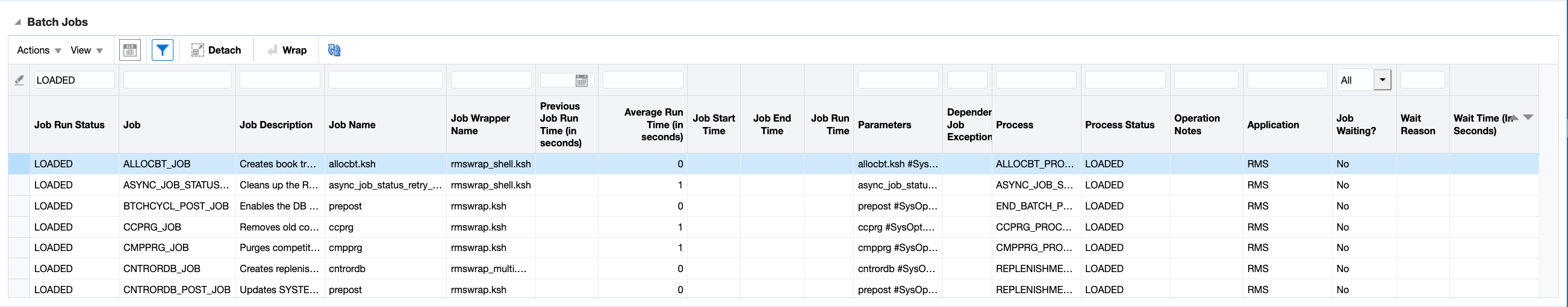
Task: Open the Actions menu
Action: pos(39,50)
